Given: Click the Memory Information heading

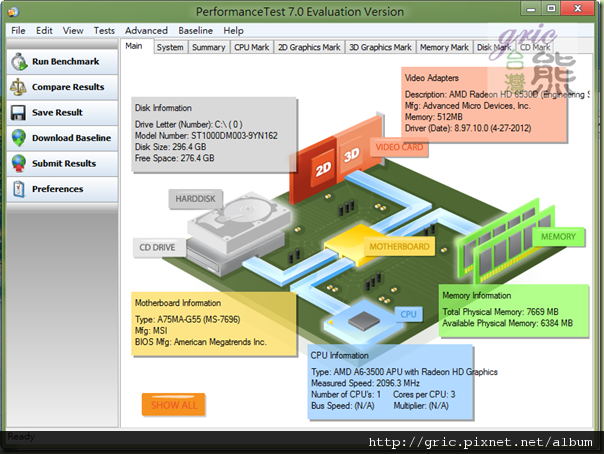Looking at the screenshot, I should [476, 295].
